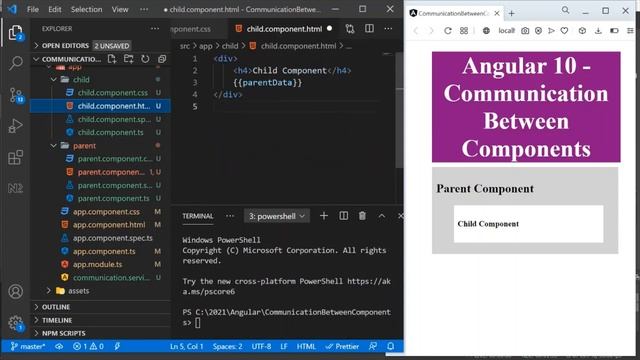Click the Prettier status bar item
The height and width of the screenshot is (360, 640).
tap(342, 347)
